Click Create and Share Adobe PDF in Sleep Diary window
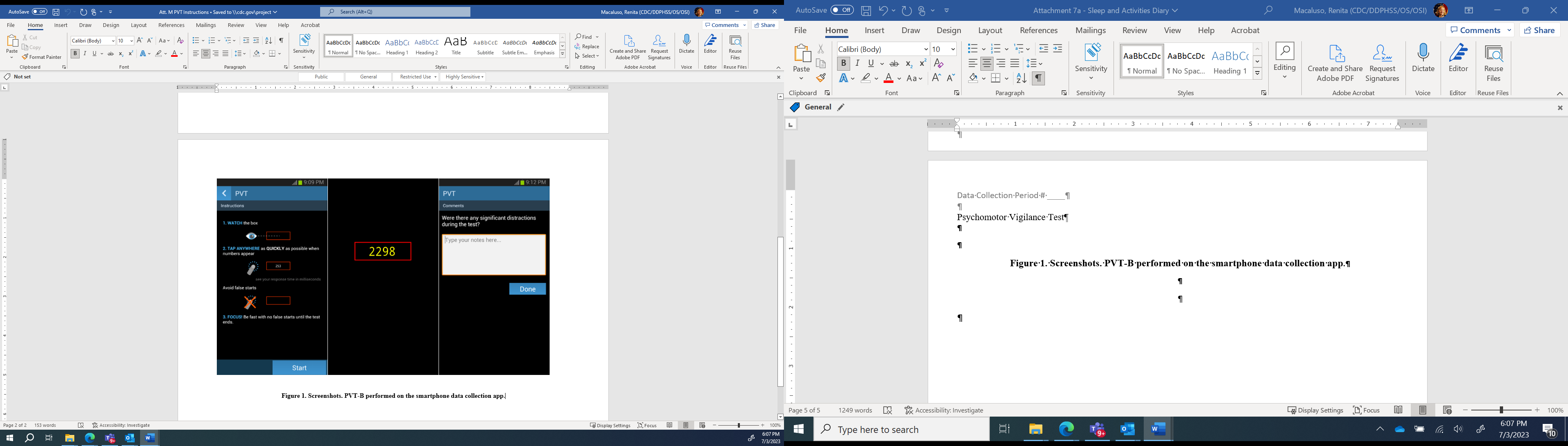 (1335, 63)
